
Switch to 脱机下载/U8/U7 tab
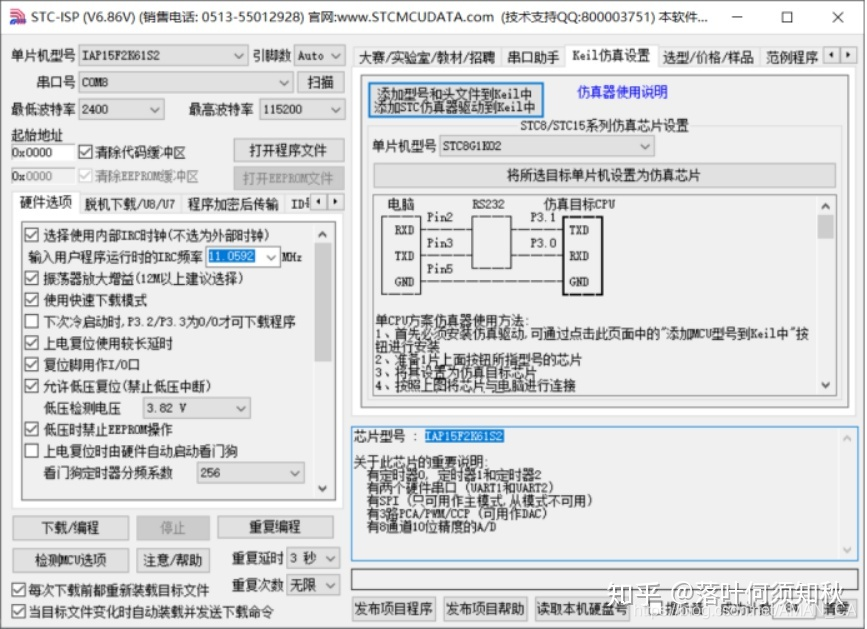130,205
